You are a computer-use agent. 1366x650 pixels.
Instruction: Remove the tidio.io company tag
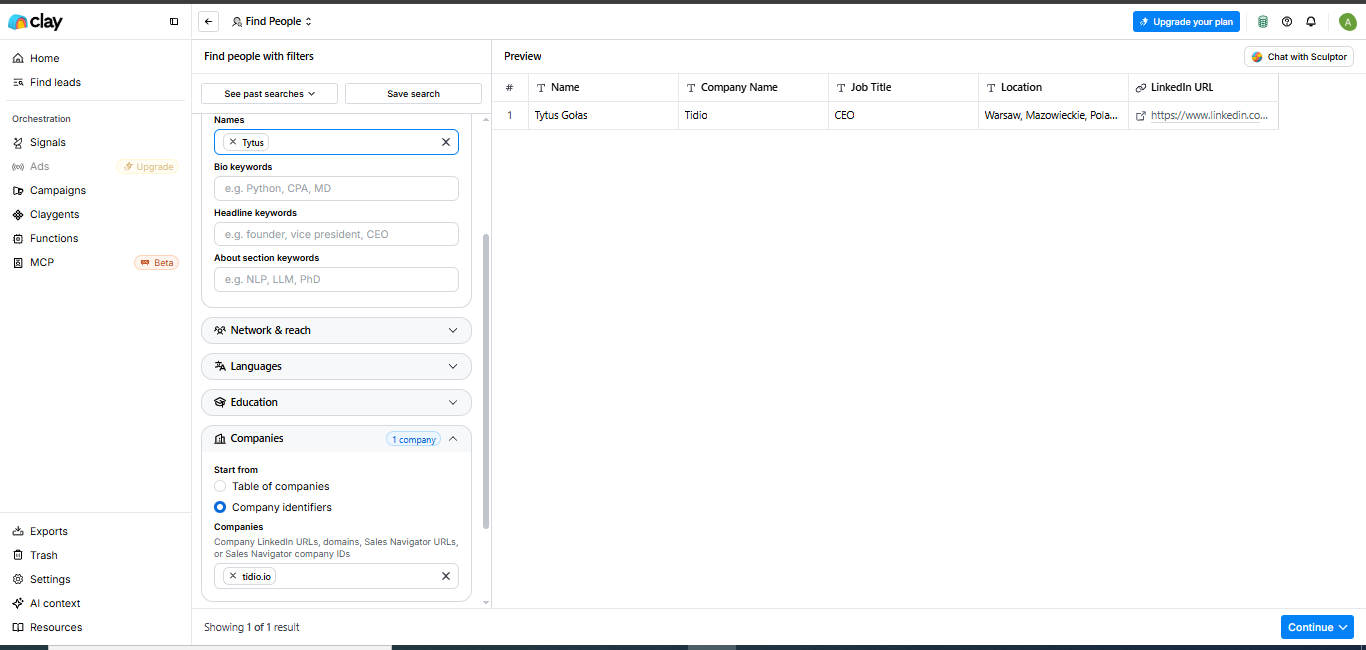233,576
